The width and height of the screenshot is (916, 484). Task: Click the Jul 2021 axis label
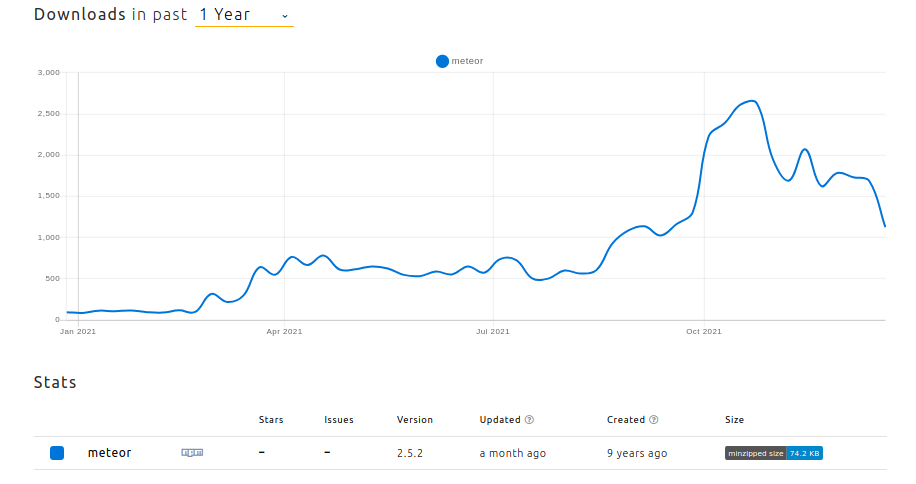(493, 330)
